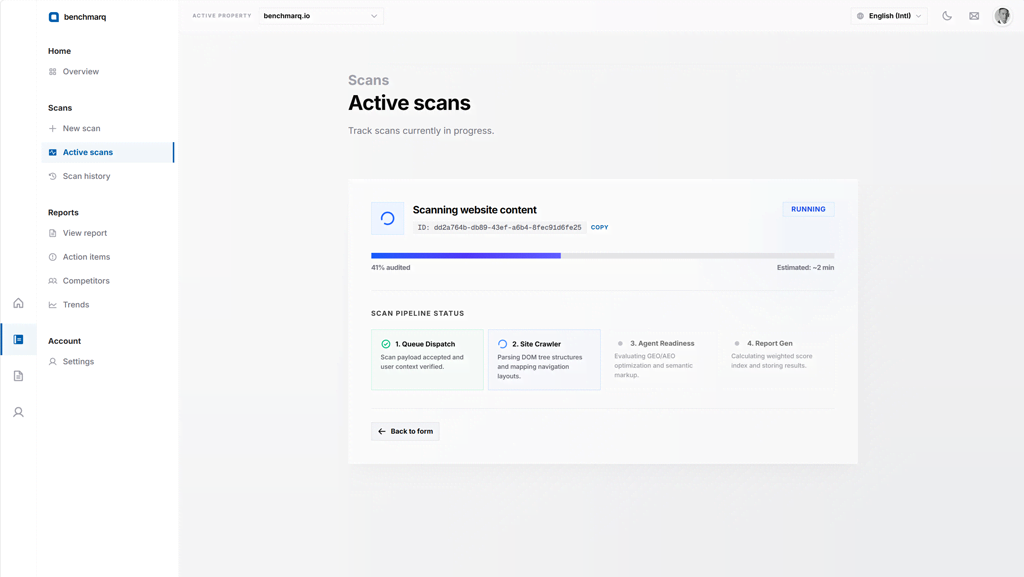The height and width of the screenshot is (577, 1024).
Task: Click the spinner icon beside Scanning website content
Action: (x=387, y=218)
